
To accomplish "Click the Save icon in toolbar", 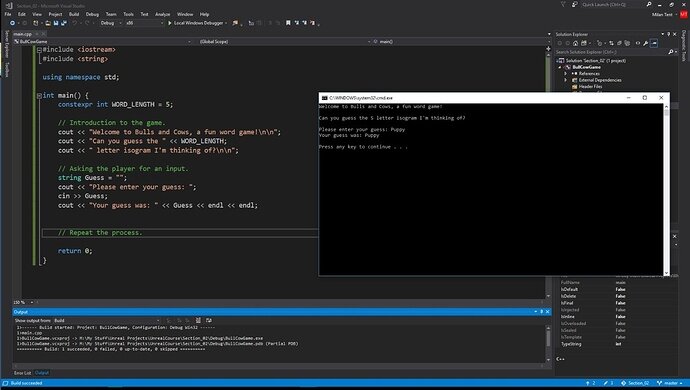I will click(x=56, y=23).
